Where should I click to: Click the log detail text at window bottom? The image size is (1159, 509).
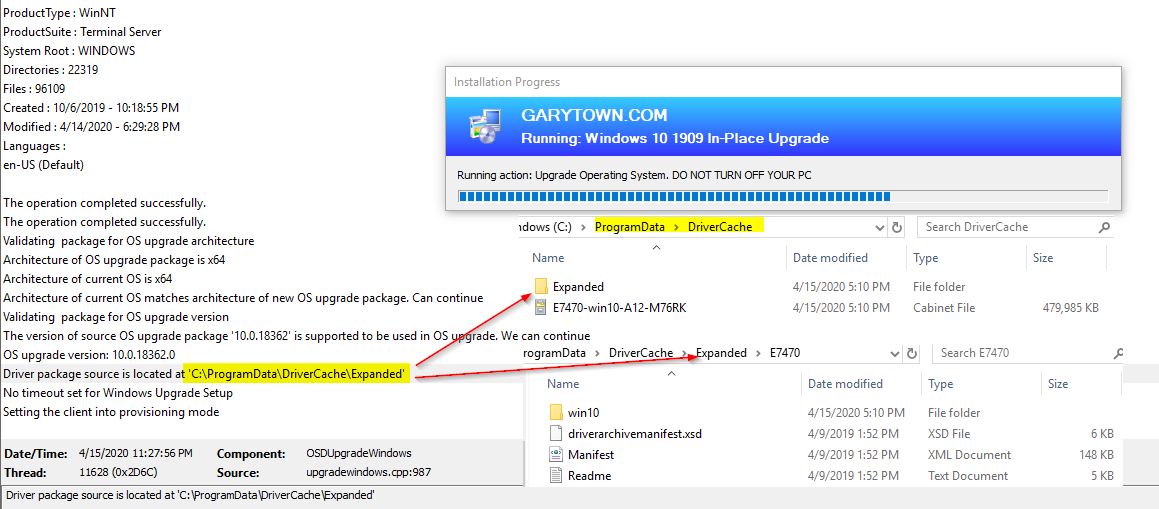coord(189,496)
